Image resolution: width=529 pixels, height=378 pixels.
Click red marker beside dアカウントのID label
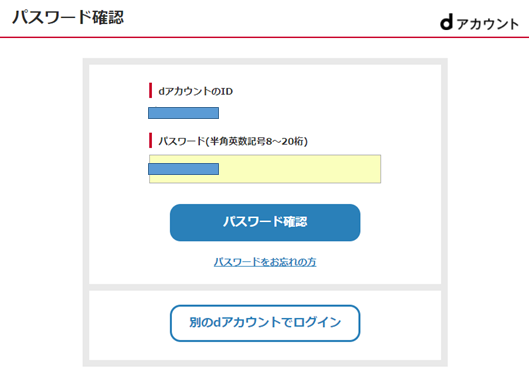pyautogui.click(x=150, y=90)
